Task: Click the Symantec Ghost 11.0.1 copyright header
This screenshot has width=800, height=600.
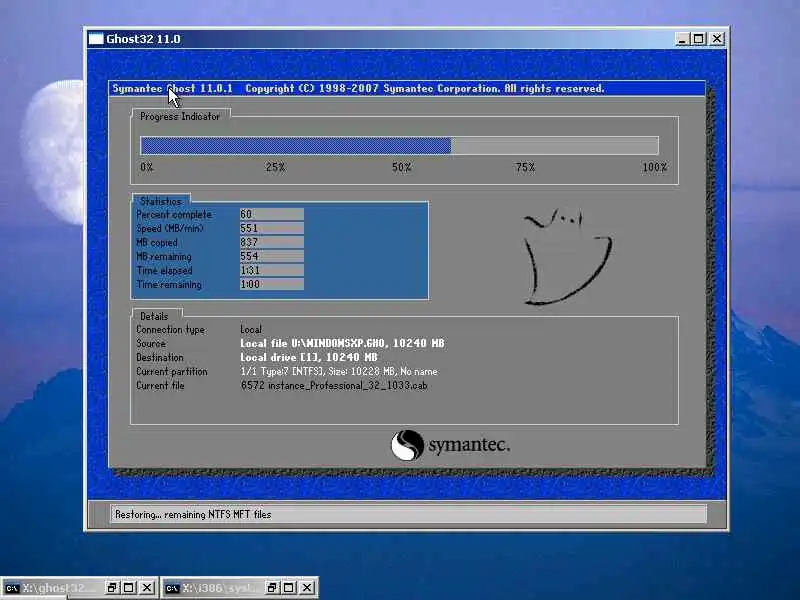Action: point(358,89)
